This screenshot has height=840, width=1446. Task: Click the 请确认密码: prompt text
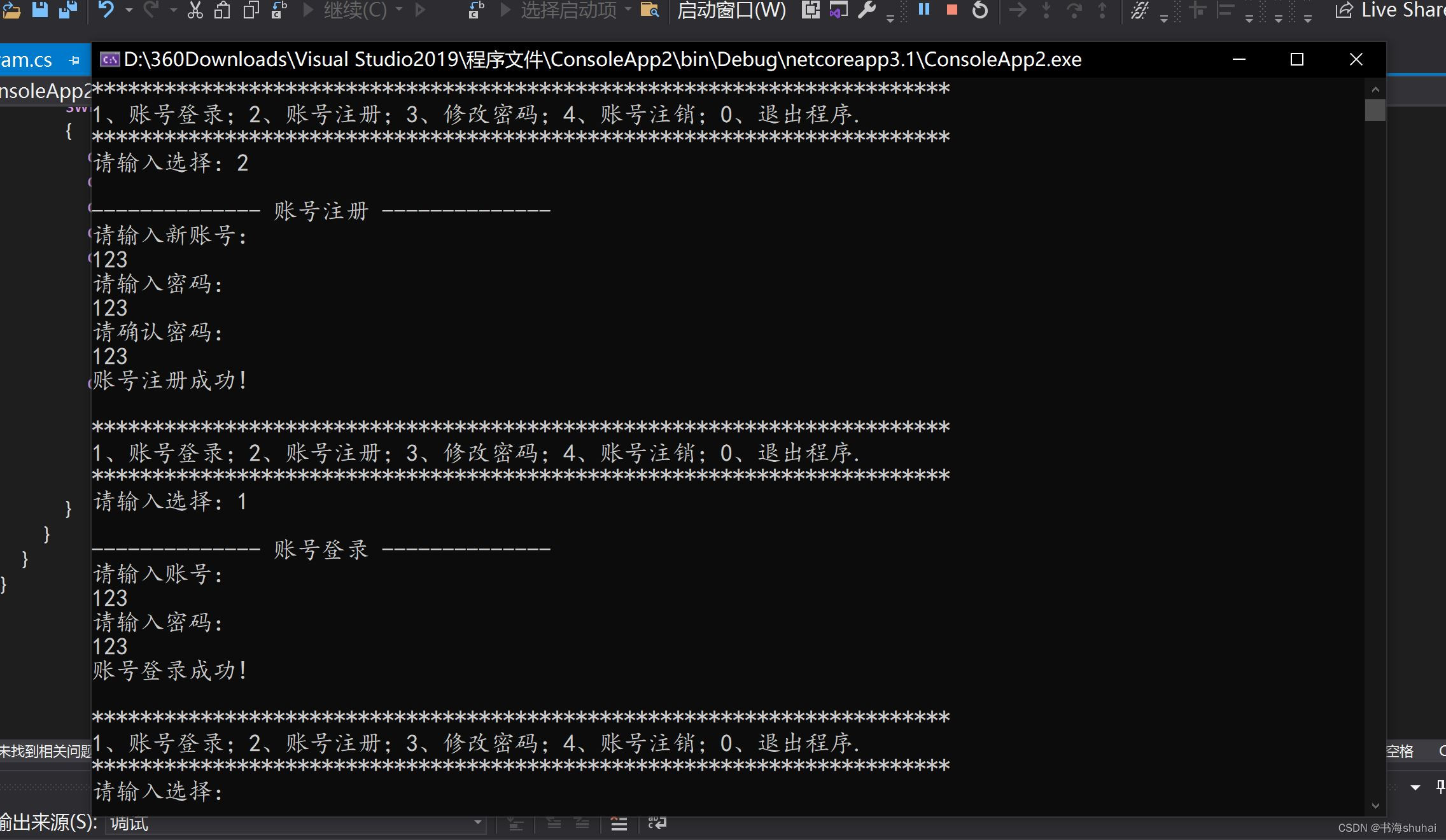pyautogui.click(x=158, y=332)
